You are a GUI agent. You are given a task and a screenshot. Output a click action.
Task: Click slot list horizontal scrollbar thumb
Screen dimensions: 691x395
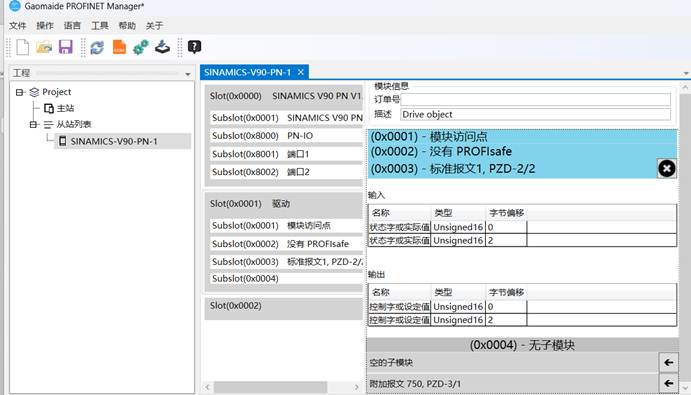(270, 387)
